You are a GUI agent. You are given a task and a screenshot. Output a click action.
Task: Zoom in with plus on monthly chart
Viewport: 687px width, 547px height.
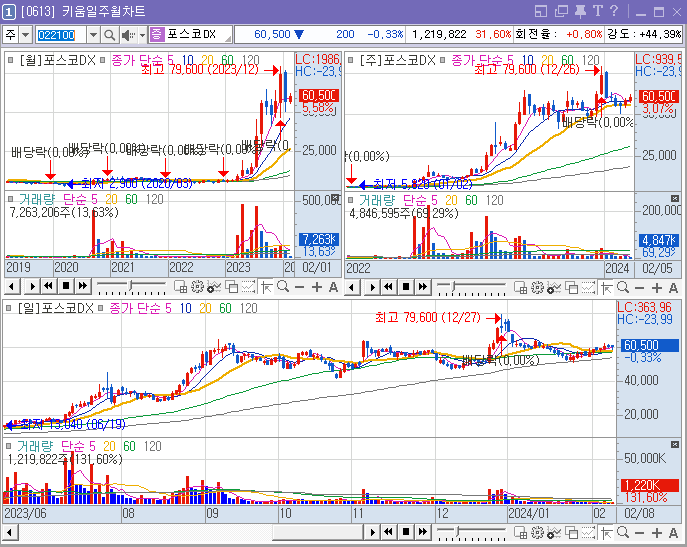click(x=316, y=288)
